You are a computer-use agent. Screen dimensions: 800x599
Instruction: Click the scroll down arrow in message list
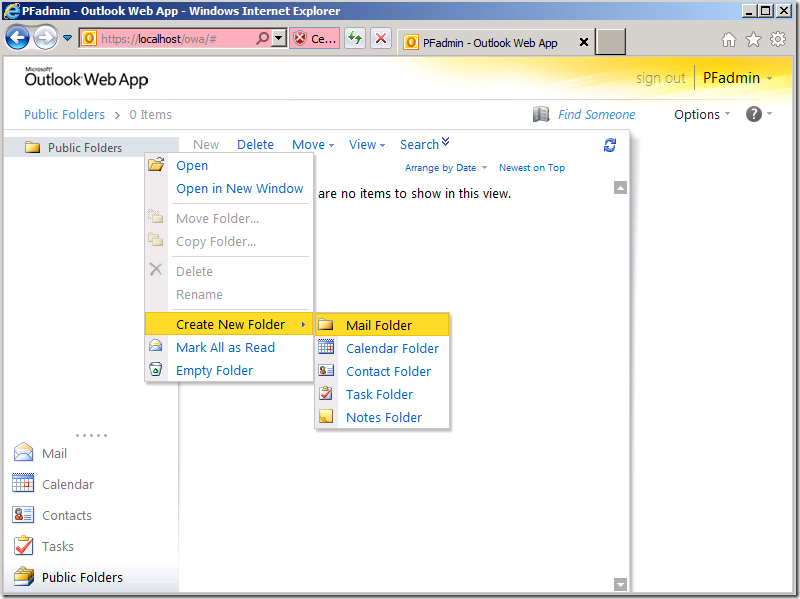tap(620, 584)
